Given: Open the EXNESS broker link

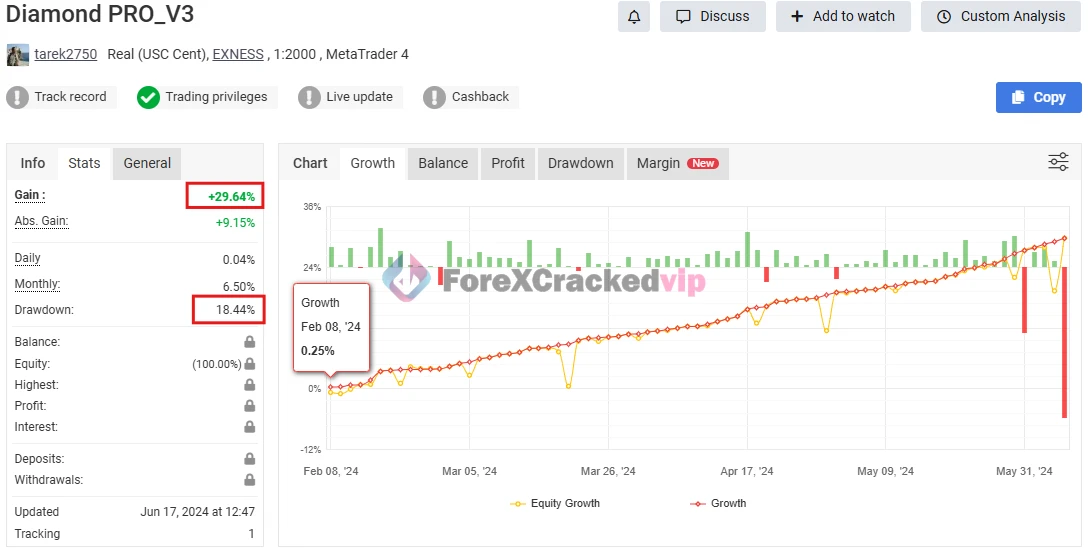Looking at the screenshot, I should 238,54.
